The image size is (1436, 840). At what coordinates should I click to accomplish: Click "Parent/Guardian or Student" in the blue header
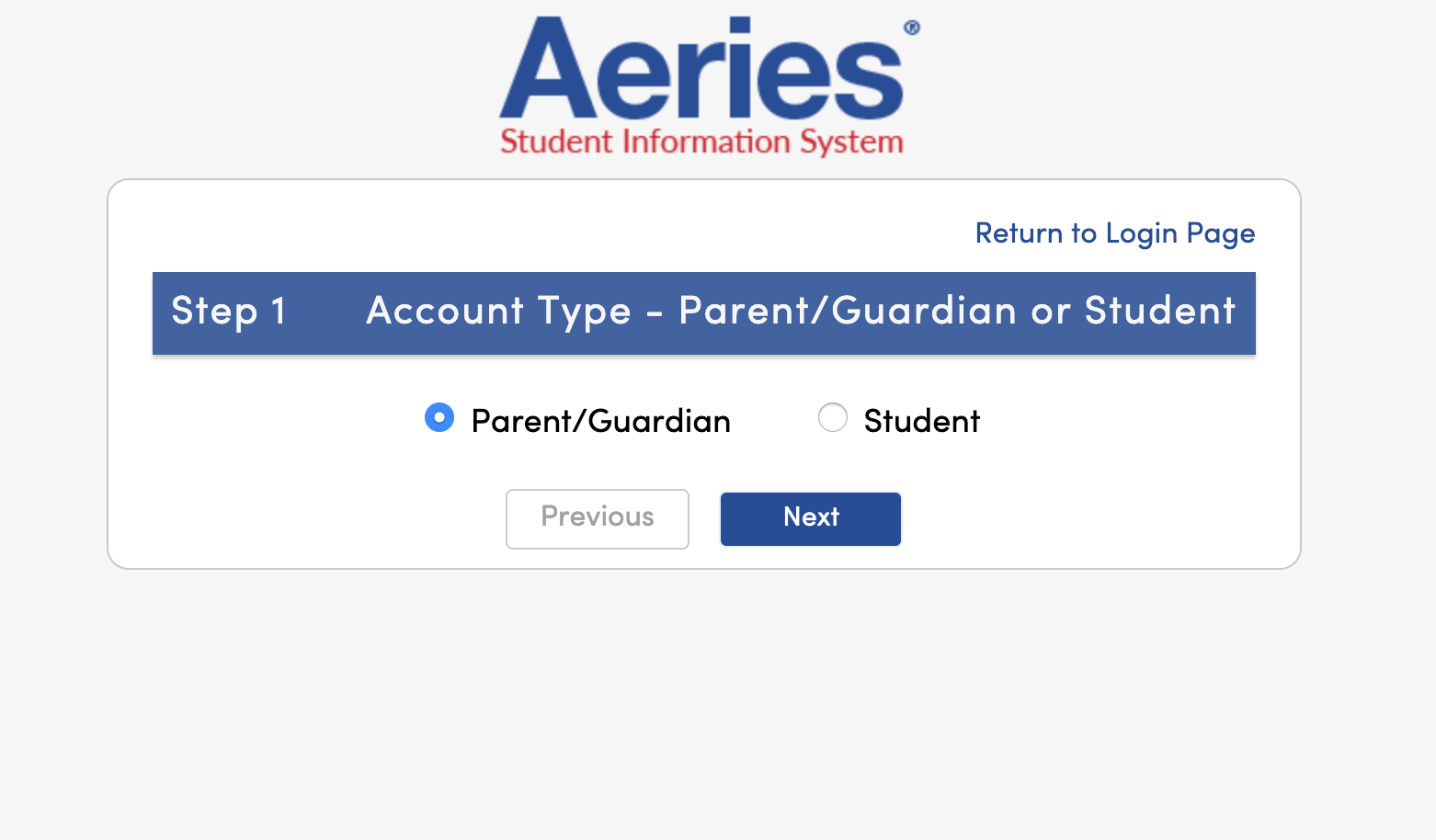(x=956, y=312)
